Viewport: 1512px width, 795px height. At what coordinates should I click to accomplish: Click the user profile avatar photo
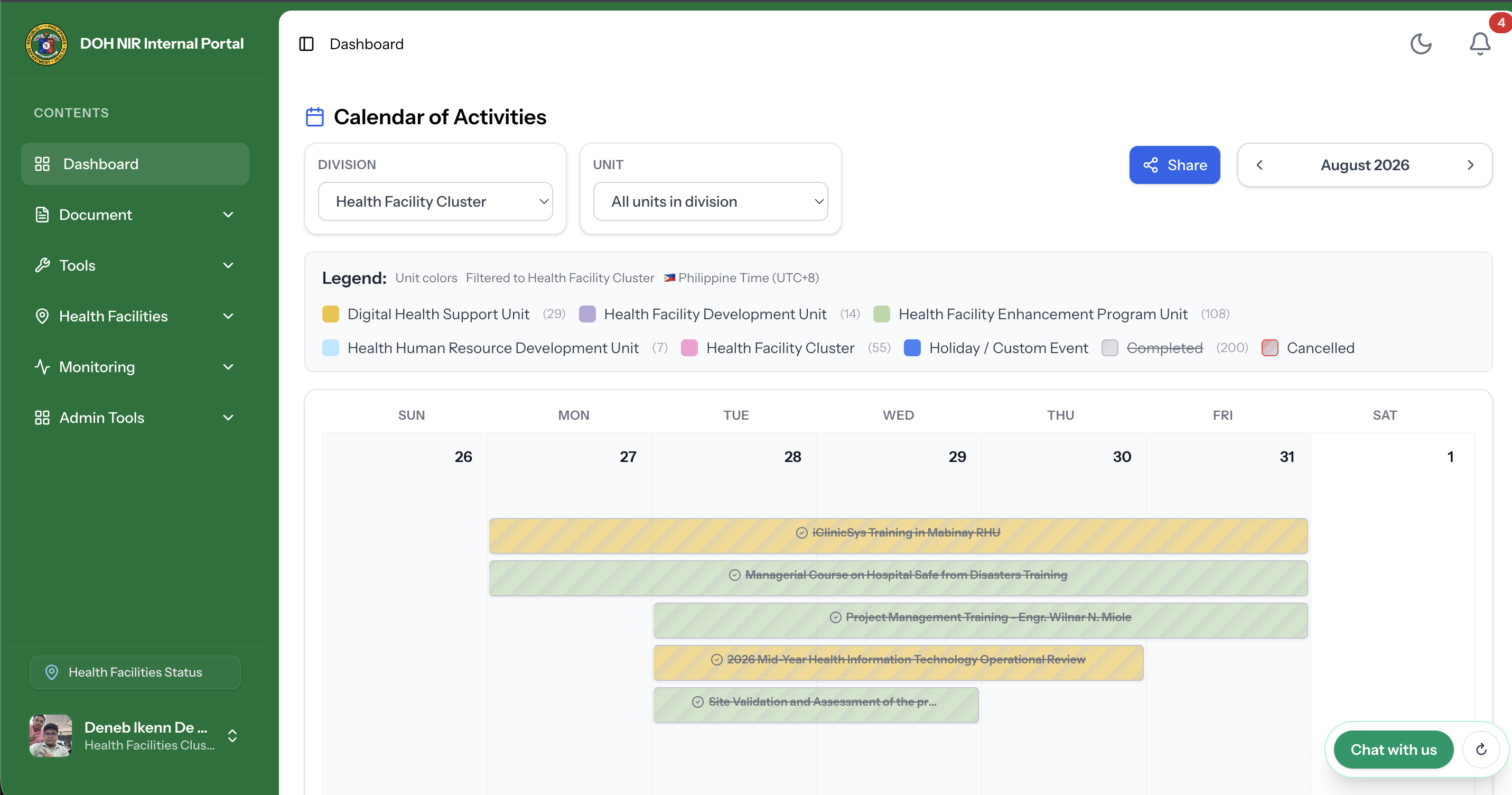coord(51,735)
